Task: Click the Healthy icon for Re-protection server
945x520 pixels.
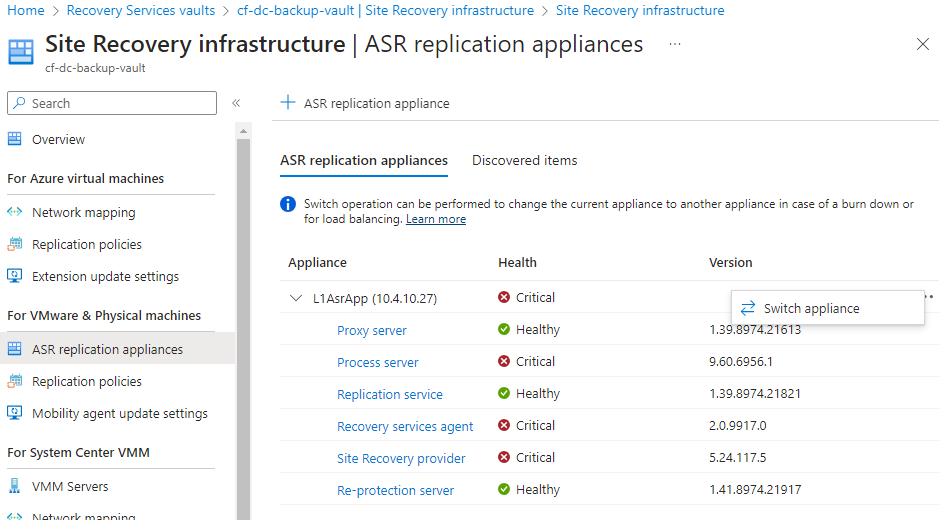Action: pyautogui.click(x=504, y=489)
